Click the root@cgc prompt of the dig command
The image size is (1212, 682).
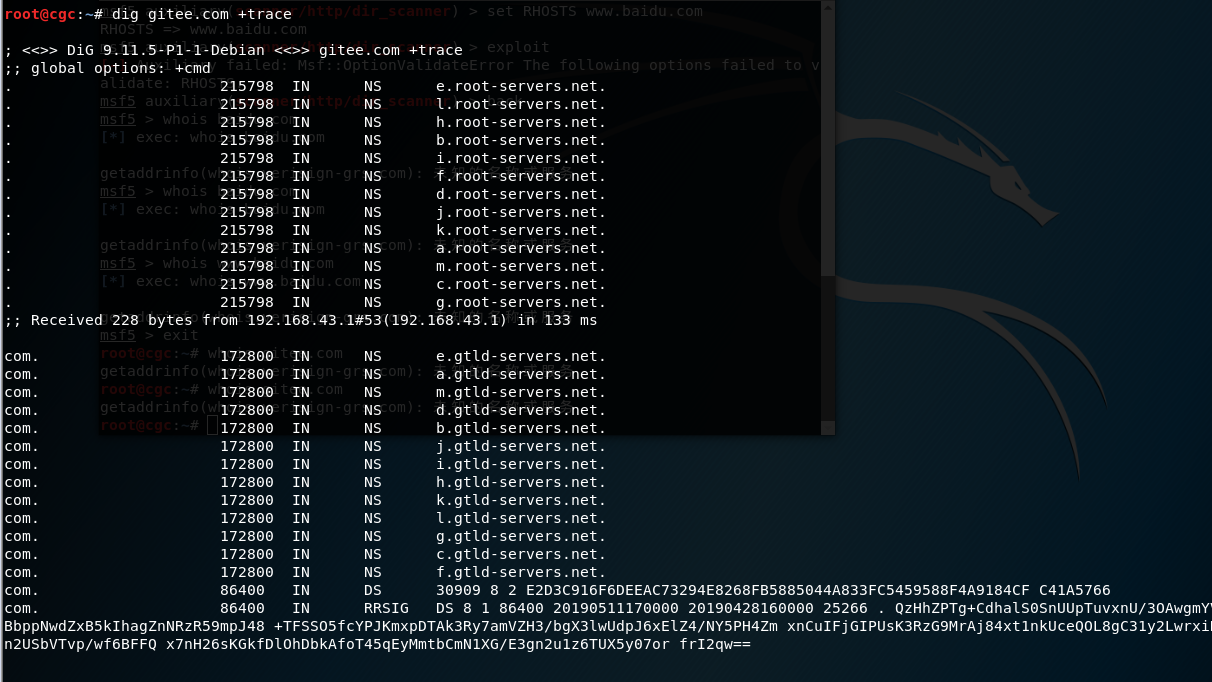click(52, 14)
